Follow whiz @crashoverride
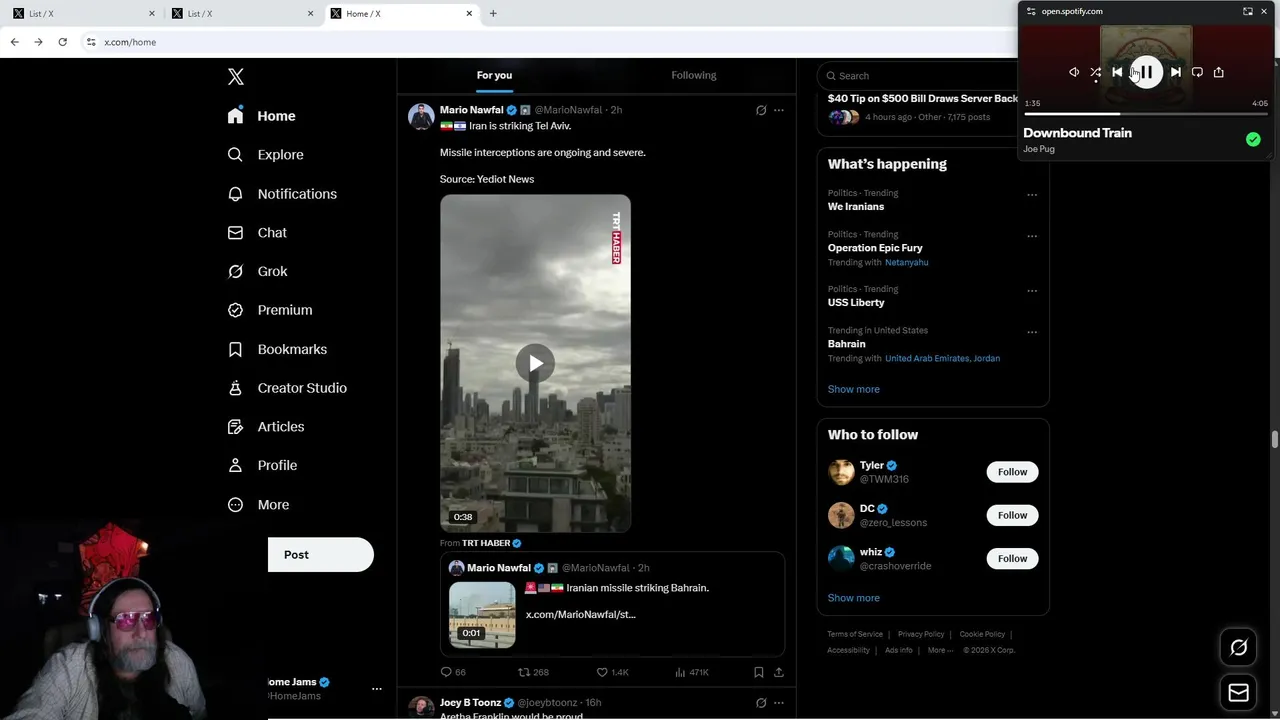Screen dimensions: 1280x720 (1012, 559)
